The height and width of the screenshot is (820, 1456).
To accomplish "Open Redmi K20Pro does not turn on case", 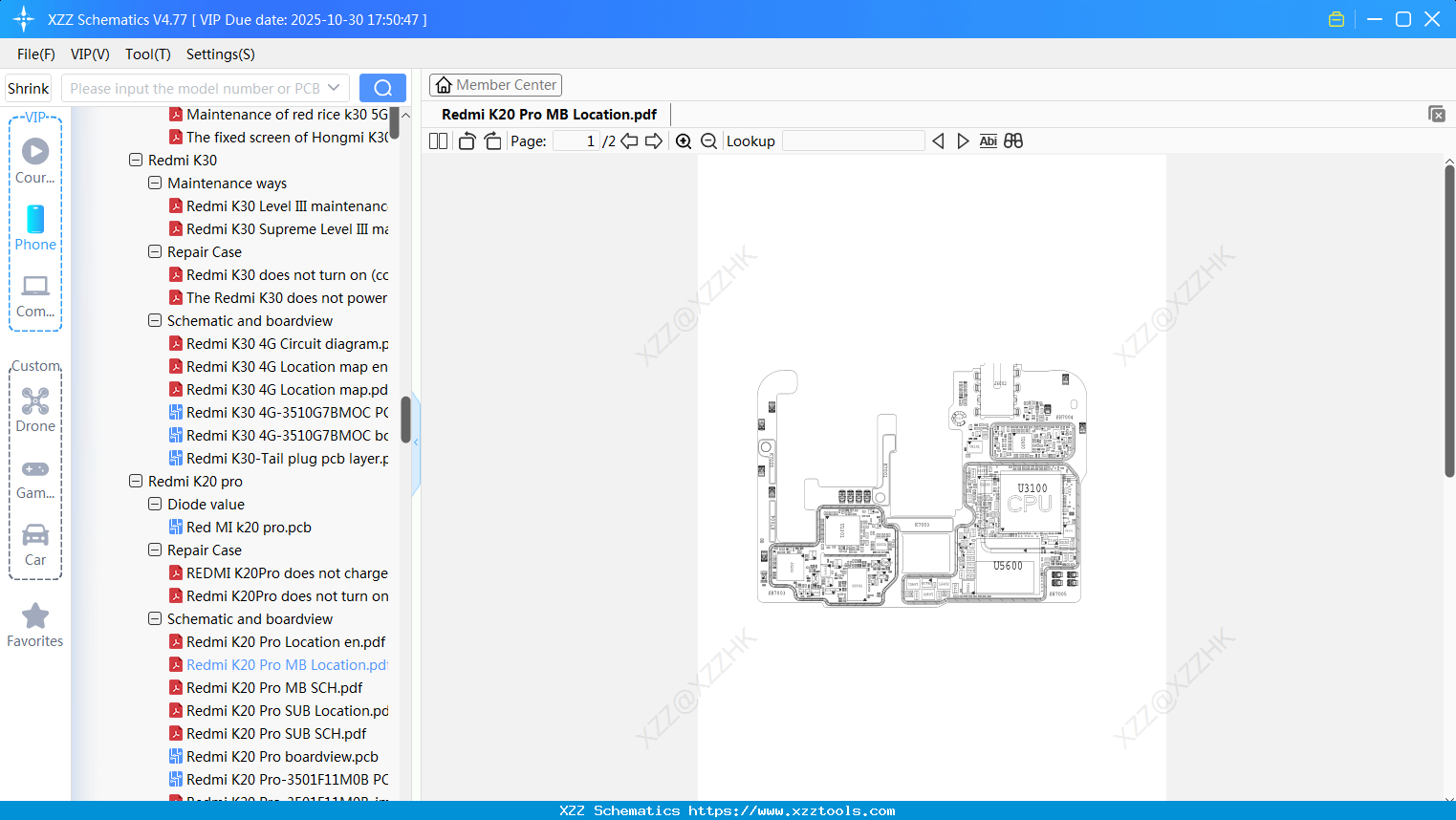I will [x=287, y=596].
